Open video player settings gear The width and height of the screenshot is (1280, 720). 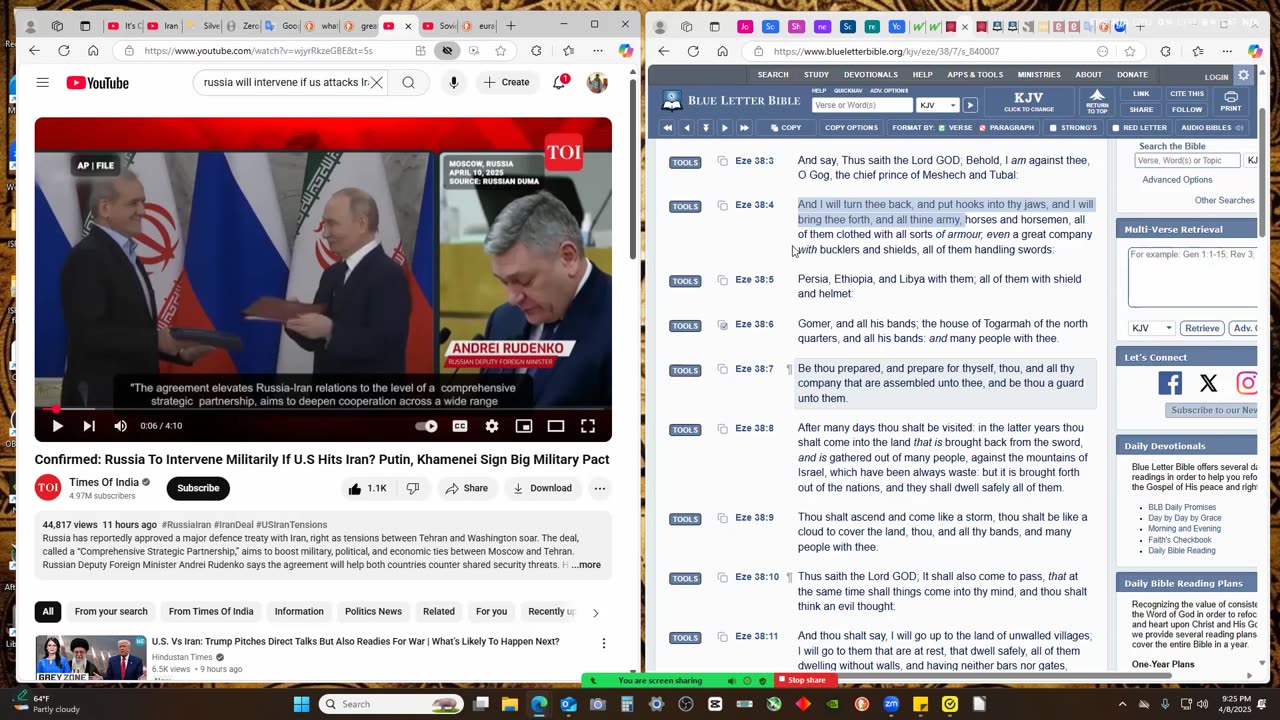[492, 426]
